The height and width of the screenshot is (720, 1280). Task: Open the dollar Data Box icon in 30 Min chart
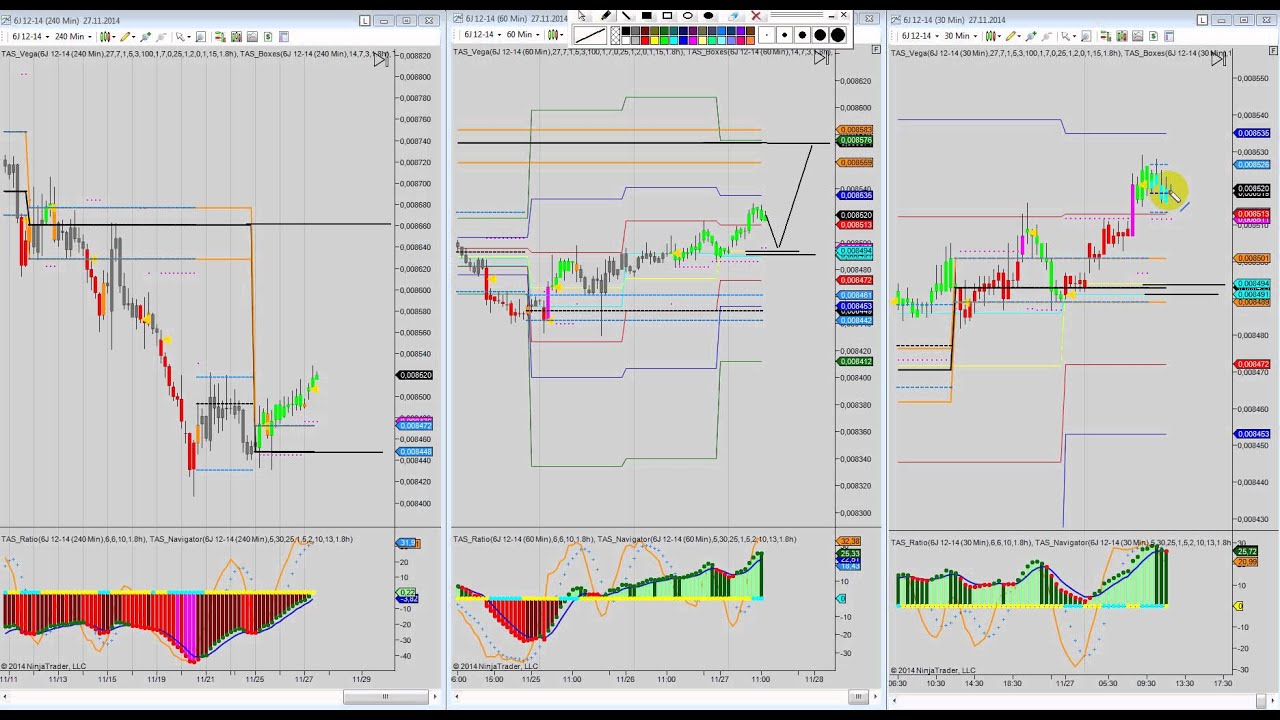[1153, 36]
